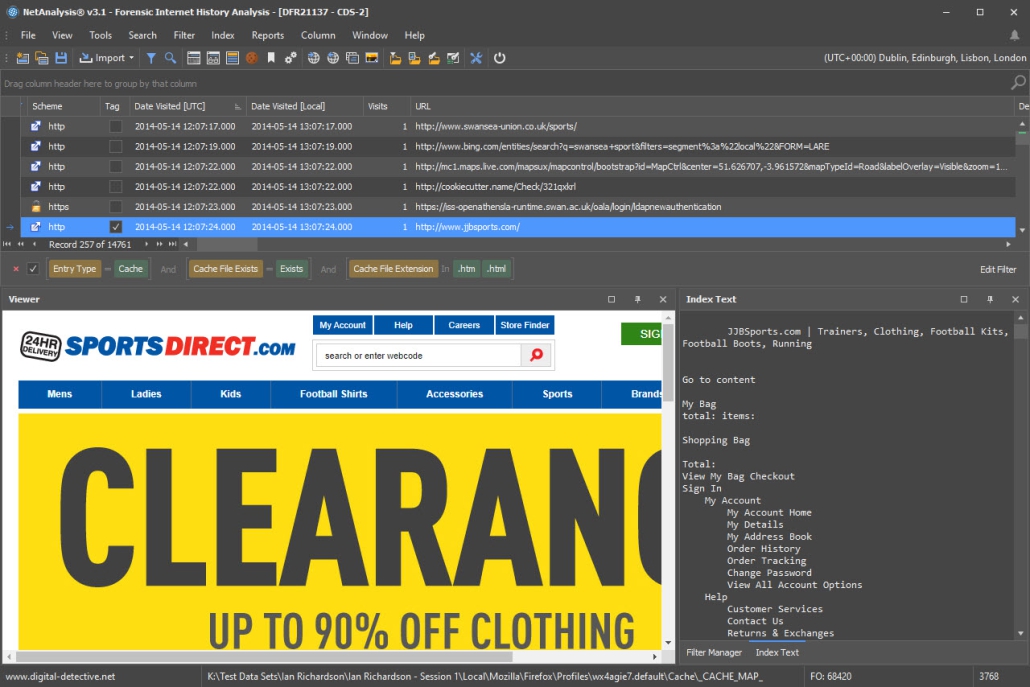Switch to the Filter Manager tab
Viewport: 1030px width, 687px height.
click(713, 652)
